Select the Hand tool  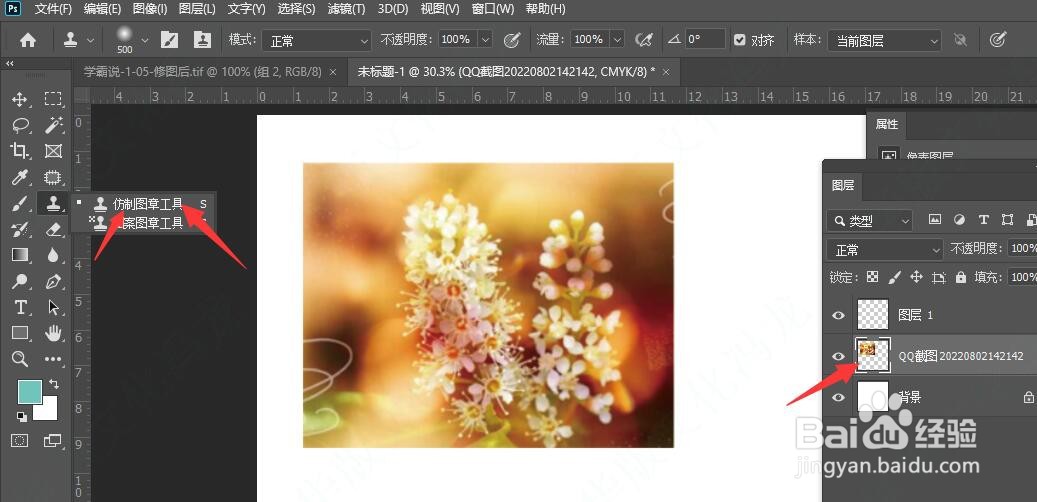point(53,333)
